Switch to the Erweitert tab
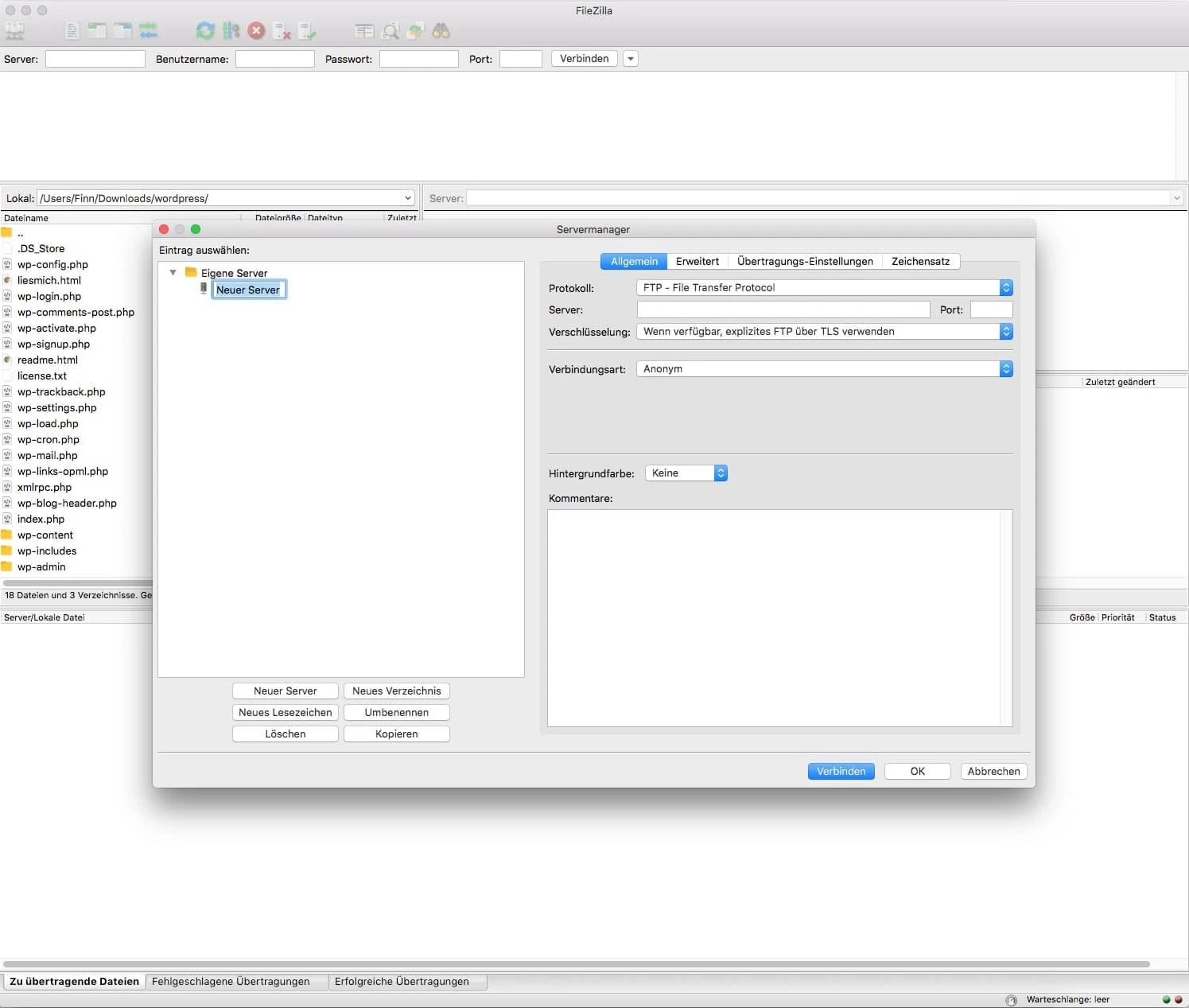The image size is (1189, 1008). click(x=697, y=261)
